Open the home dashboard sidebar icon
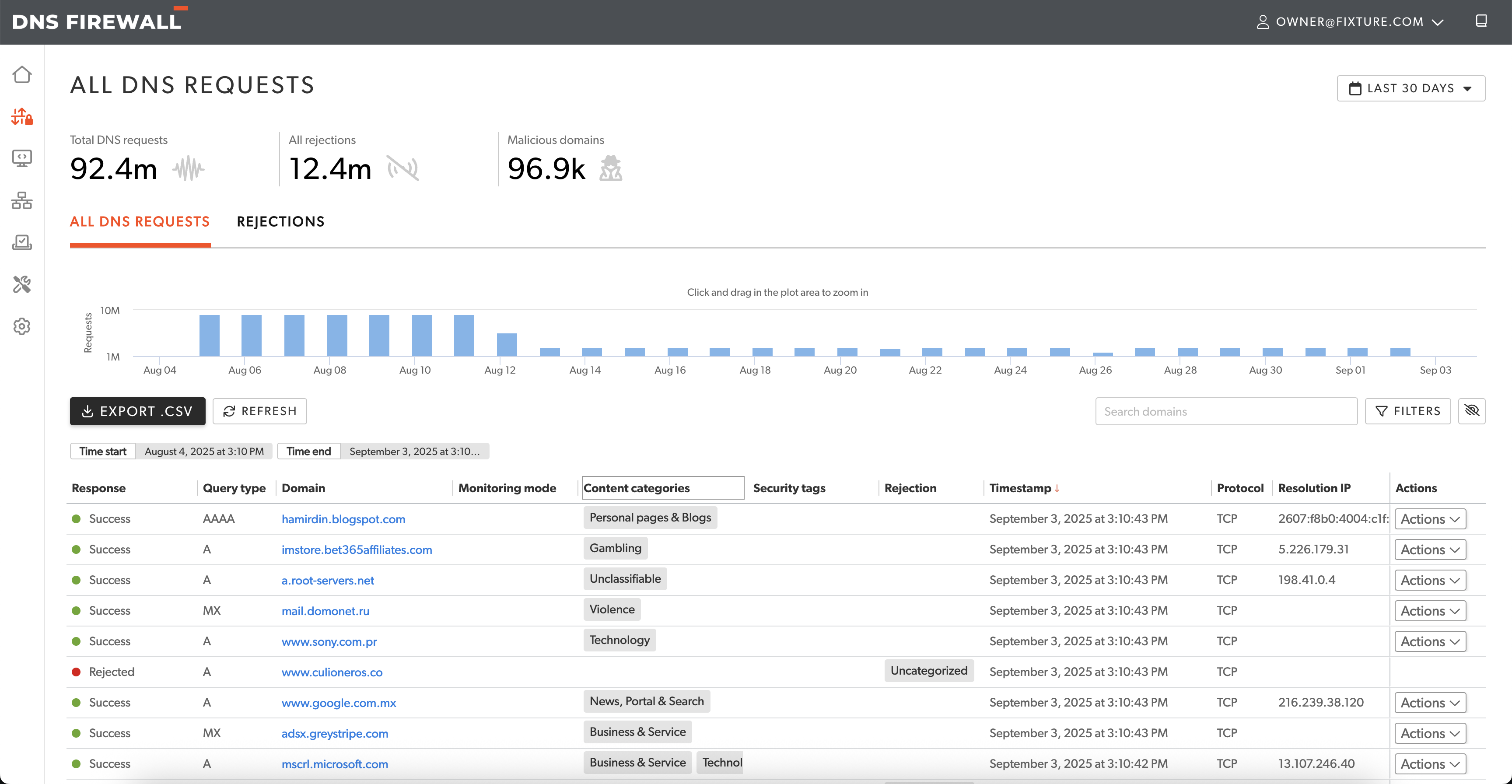This screenshot has width=1512, height=784. 22,74
